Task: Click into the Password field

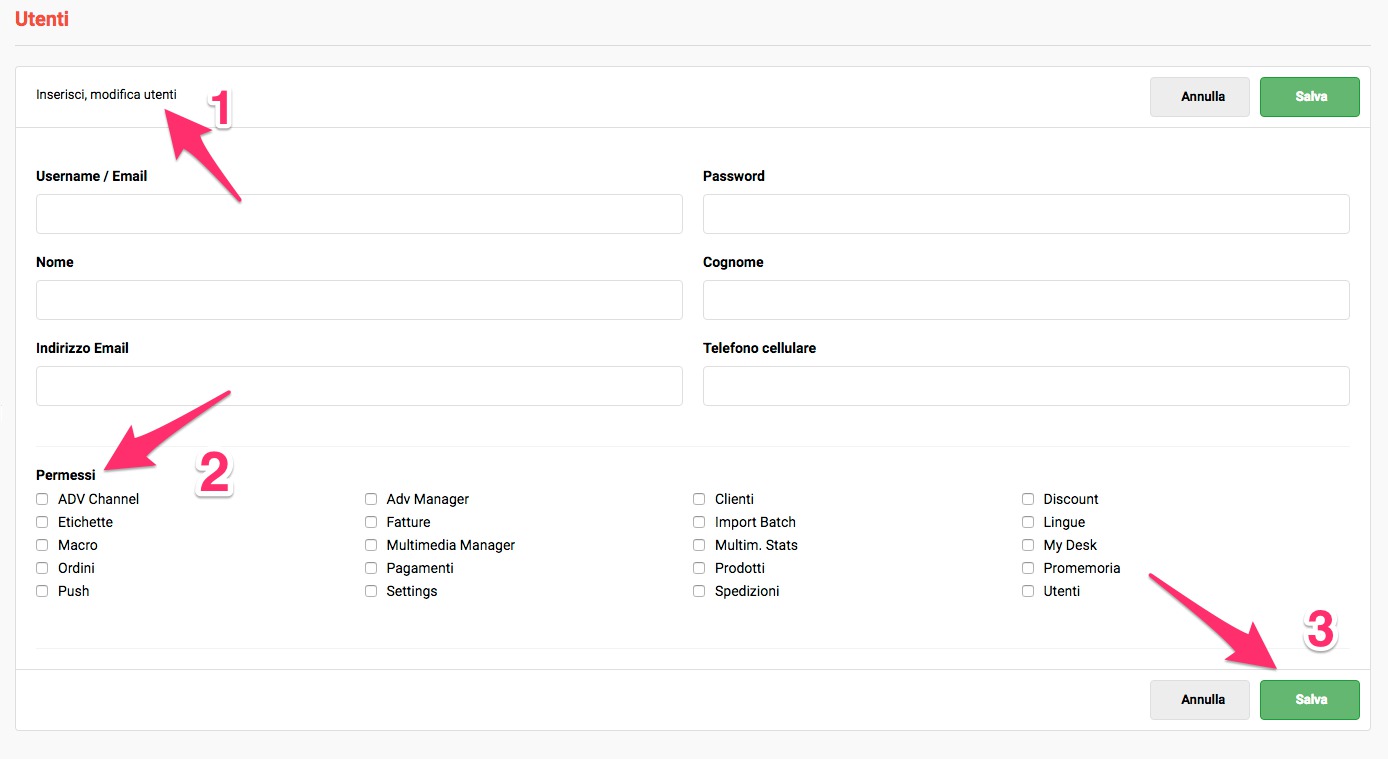Action: [1026, 214]
